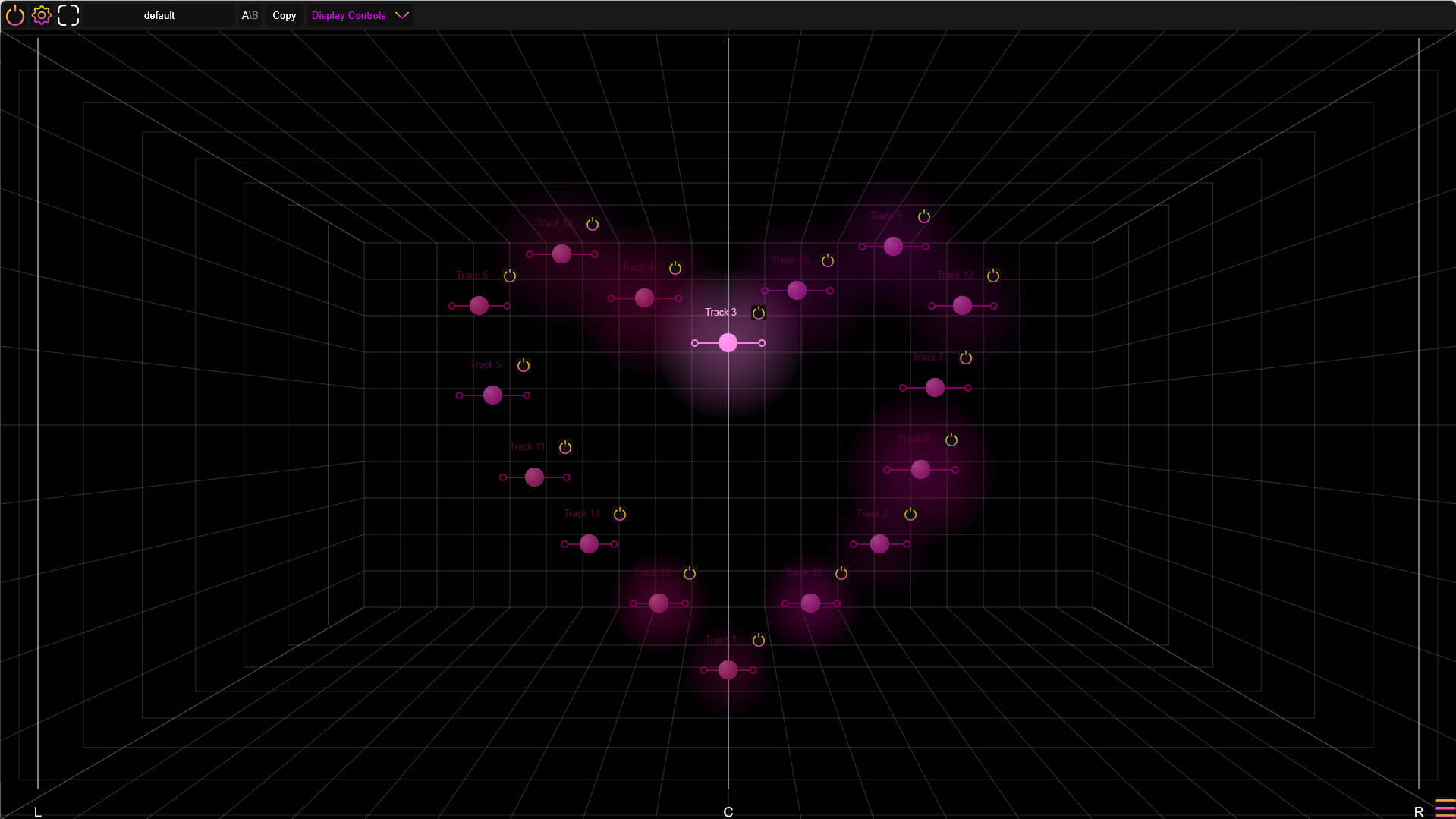The height and width of the screenshot is (819, 1456).
Task: Toggle Track 5's power button
Action: click(x=522, y=365)
